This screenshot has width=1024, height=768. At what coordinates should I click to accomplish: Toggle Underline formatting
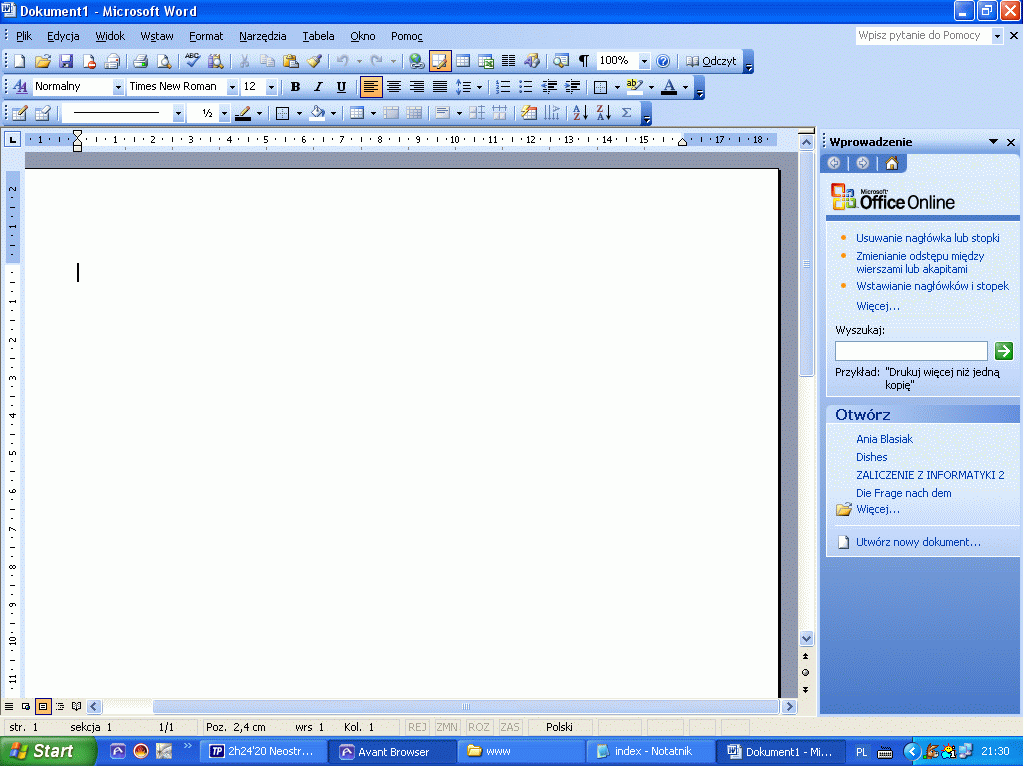pos(341,87)
